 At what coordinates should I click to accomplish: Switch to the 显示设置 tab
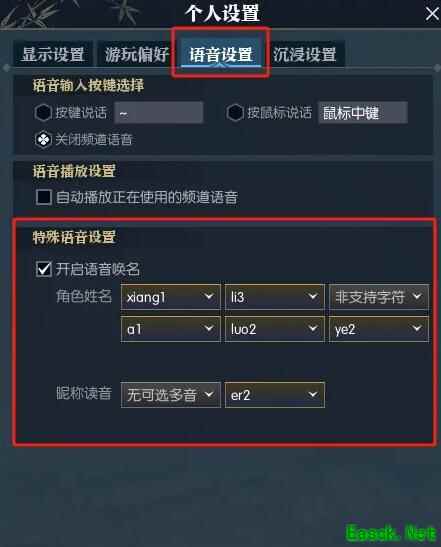[53, 54]
